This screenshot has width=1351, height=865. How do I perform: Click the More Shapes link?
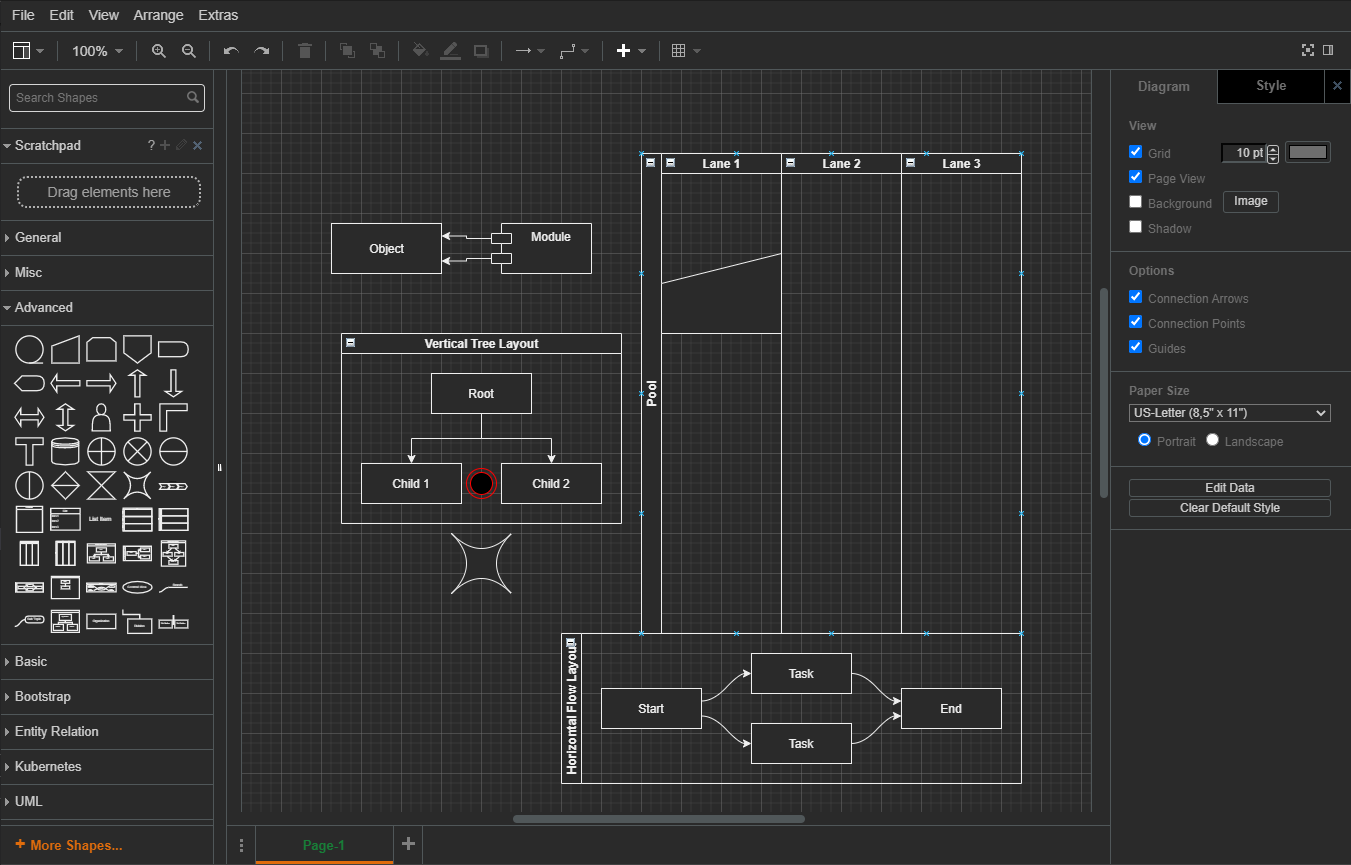pos(67,845)
